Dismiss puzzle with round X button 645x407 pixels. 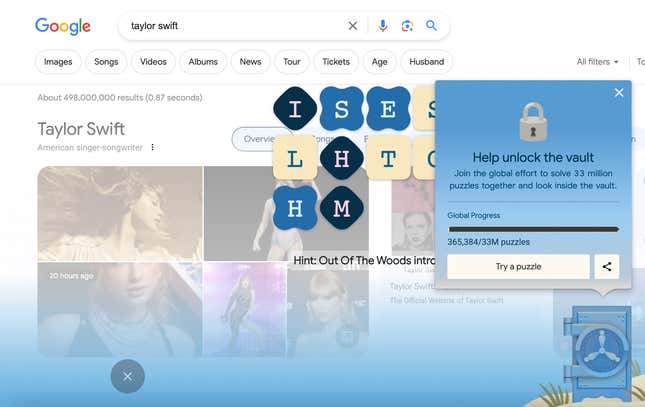[128, 376]
